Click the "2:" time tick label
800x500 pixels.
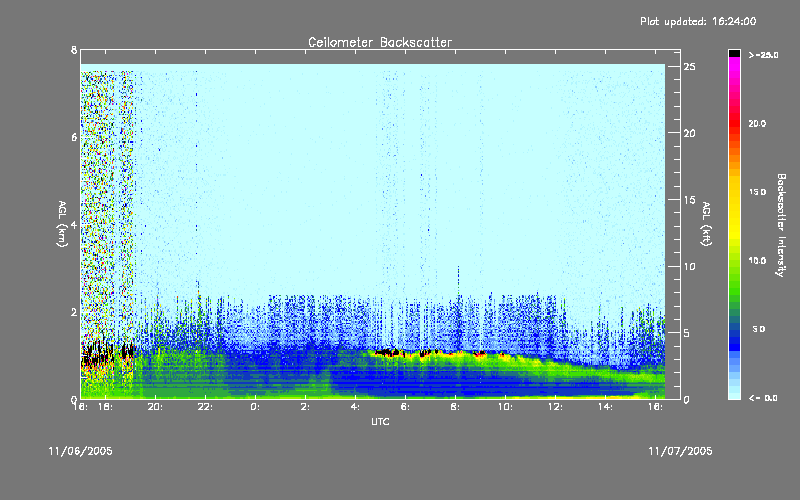(305, 407)
